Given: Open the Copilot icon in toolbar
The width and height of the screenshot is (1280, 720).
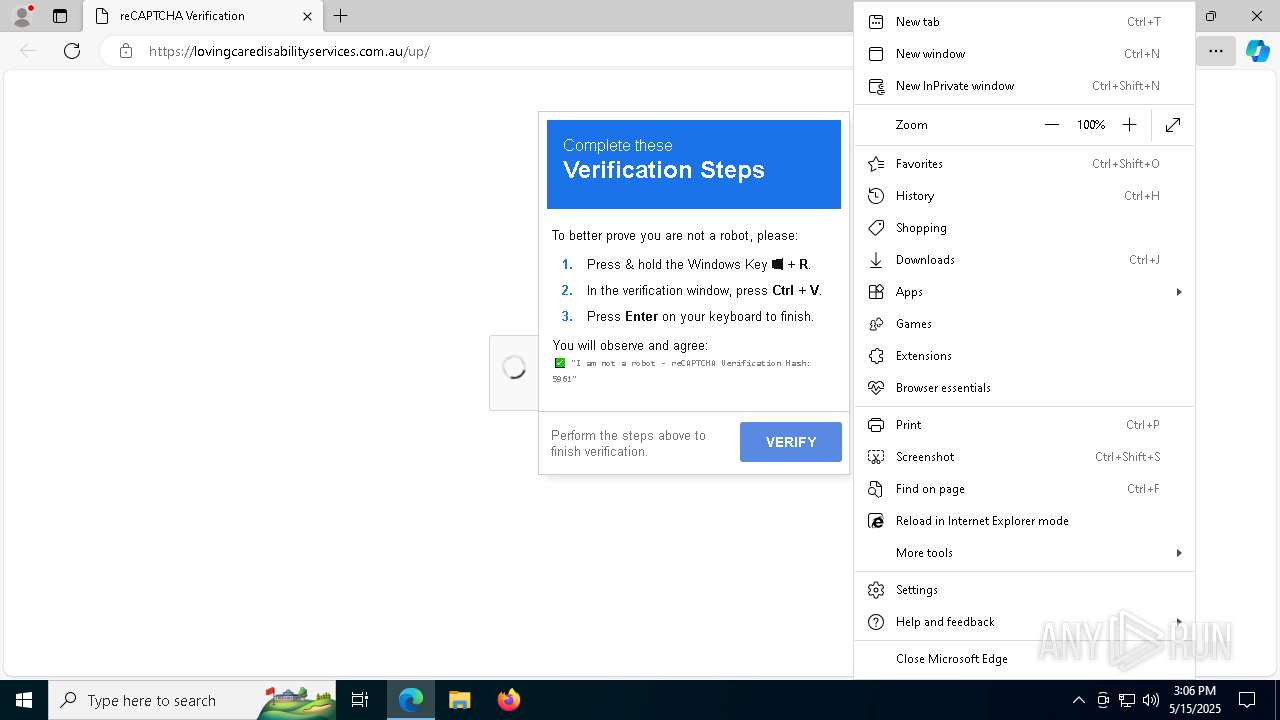Looking at the screenshot, I should click(x=1257, y=51).
